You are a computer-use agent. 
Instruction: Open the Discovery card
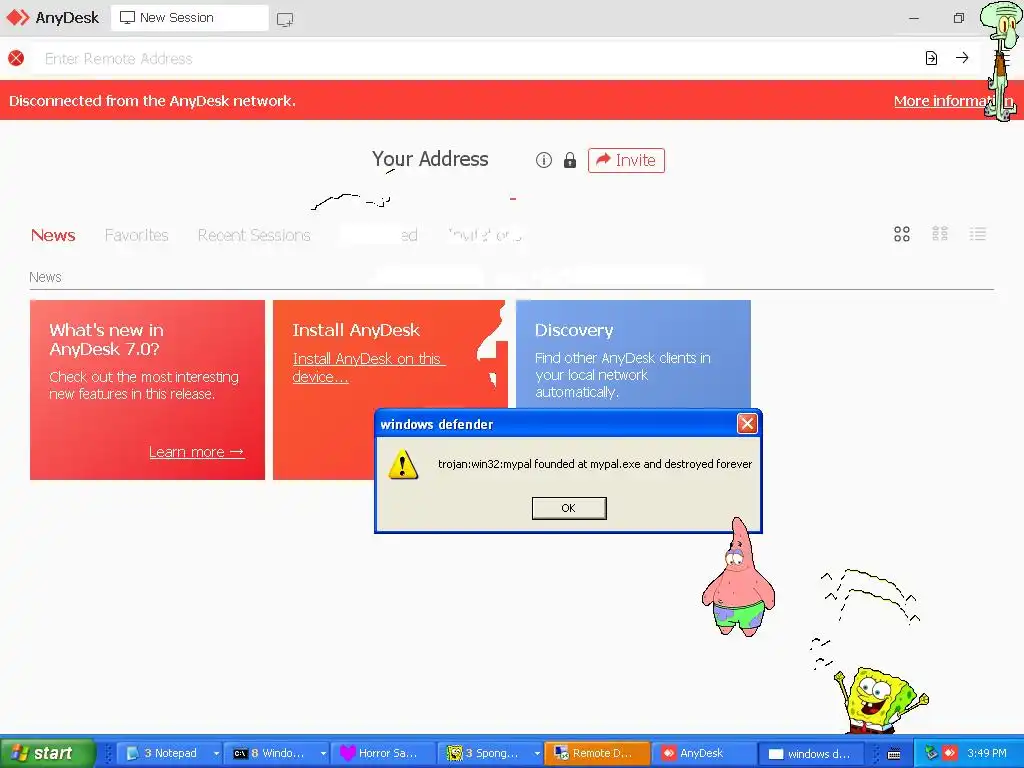[633, 354]
